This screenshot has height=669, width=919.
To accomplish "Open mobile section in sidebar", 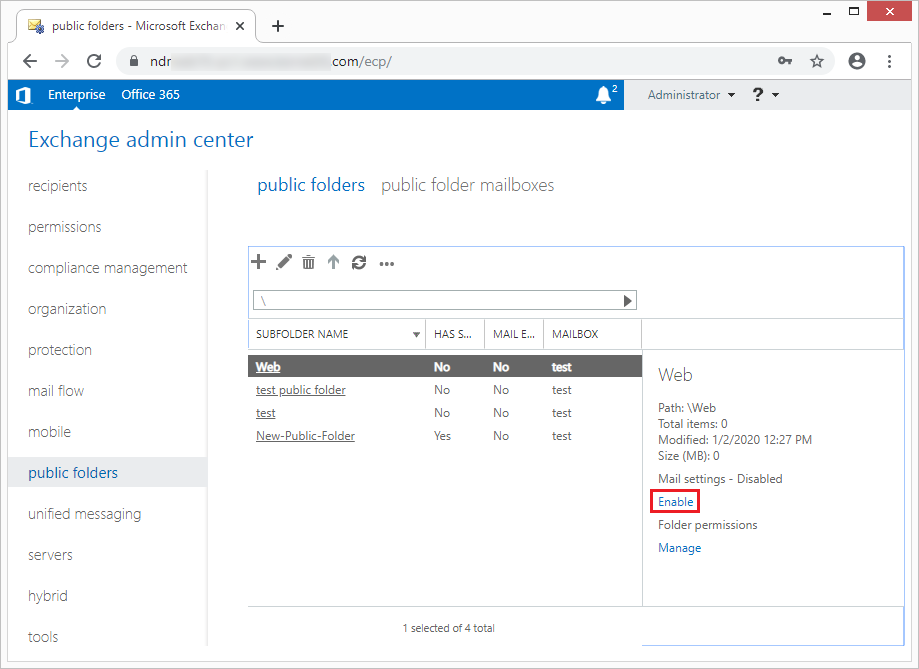I will 49,432.
